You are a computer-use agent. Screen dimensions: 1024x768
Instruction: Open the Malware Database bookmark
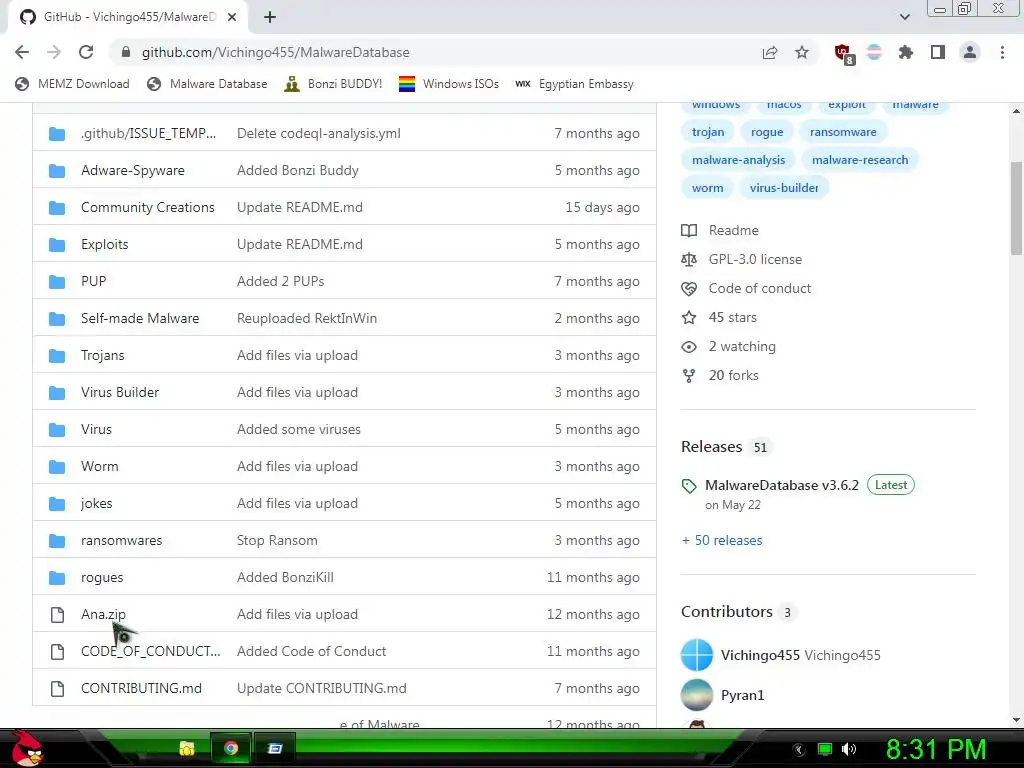point(207,84)
